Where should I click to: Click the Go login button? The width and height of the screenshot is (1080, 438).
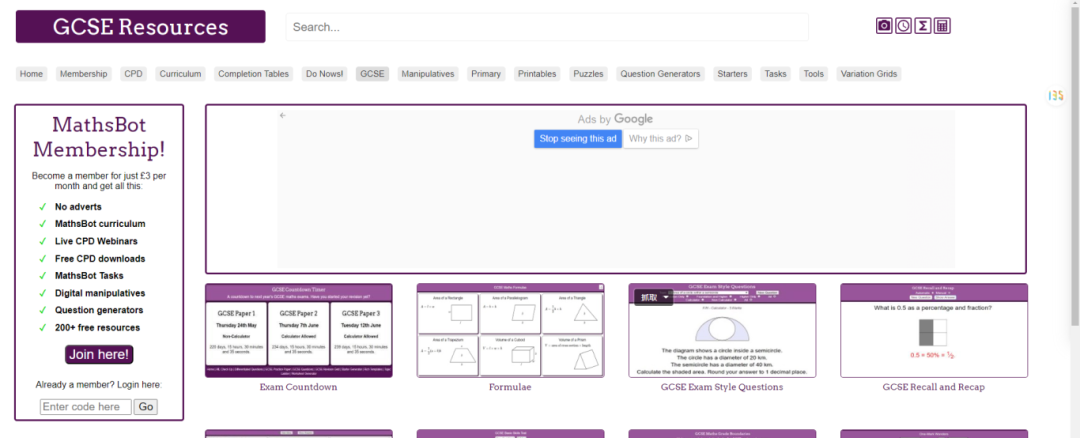[146, 407]
